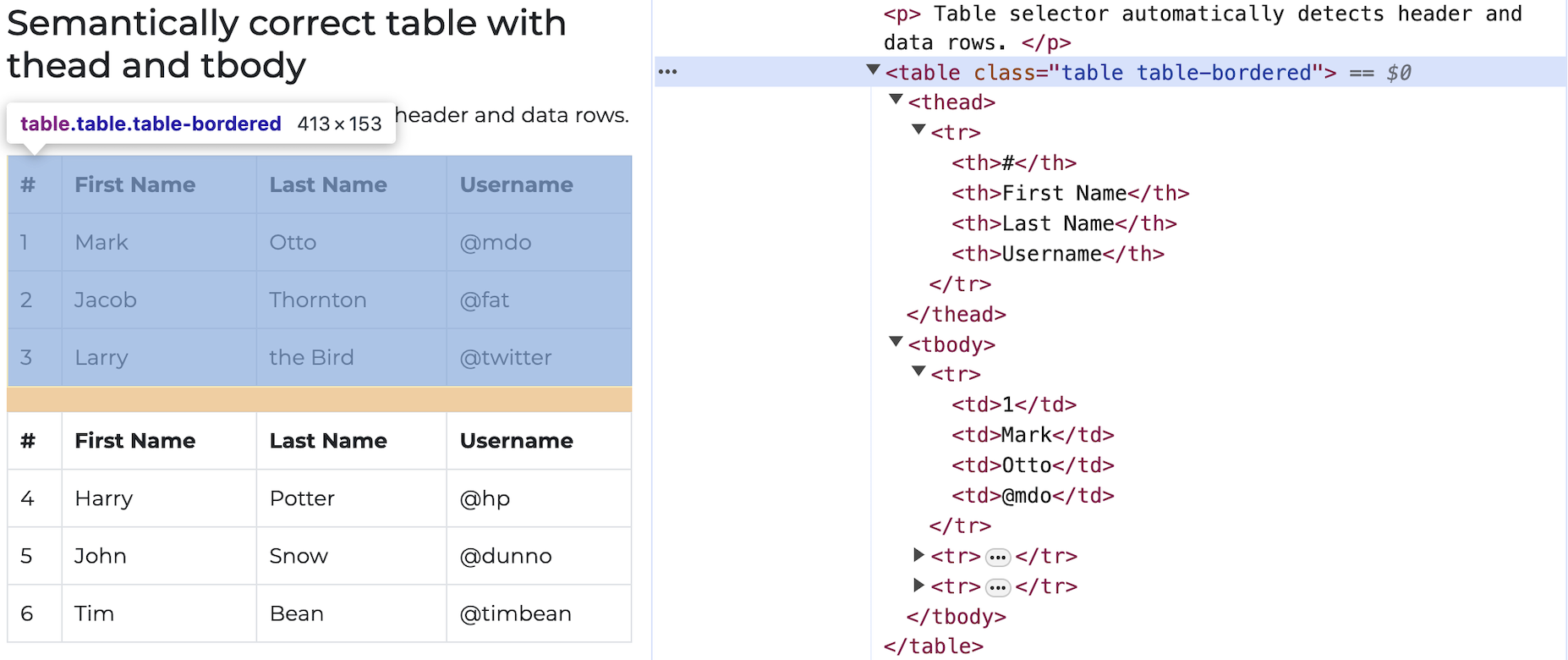The image size is (1568, 660).
Task: Collapse the <table> element with its arrow
Action: (873, 71)
